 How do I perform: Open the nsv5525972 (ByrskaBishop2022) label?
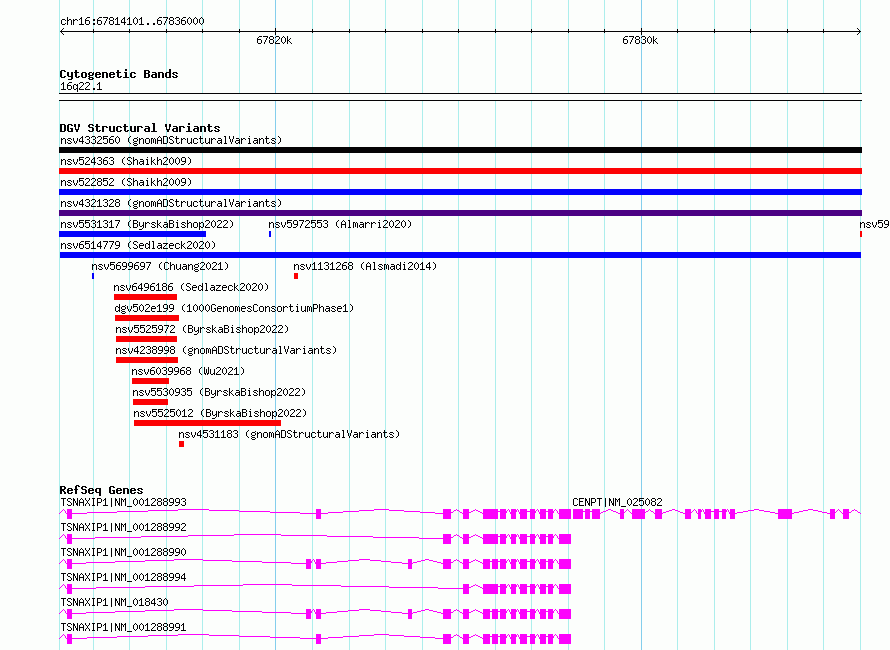[202, 329]
